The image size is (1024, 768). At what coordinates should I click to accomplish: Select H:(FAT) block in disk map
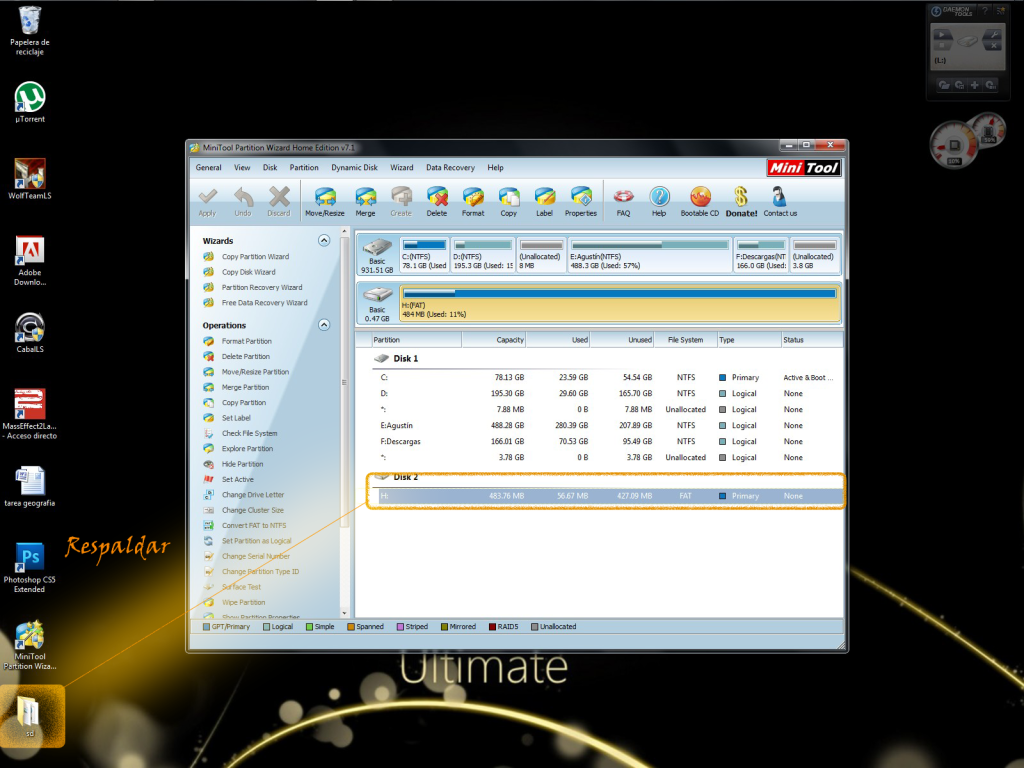[x=620, y=303]
